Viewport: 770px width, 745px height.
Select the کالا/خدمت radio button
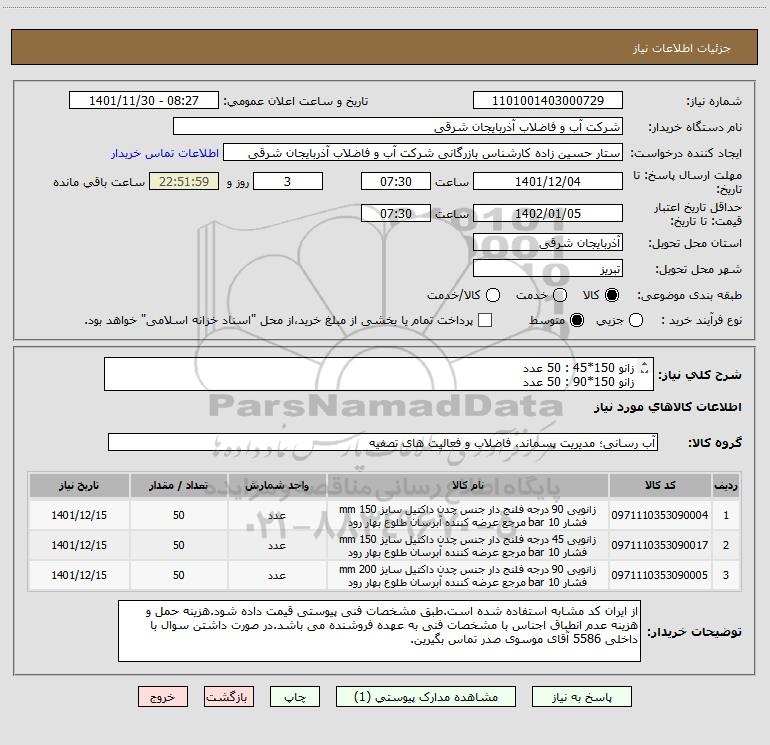[x=493, y=295]
